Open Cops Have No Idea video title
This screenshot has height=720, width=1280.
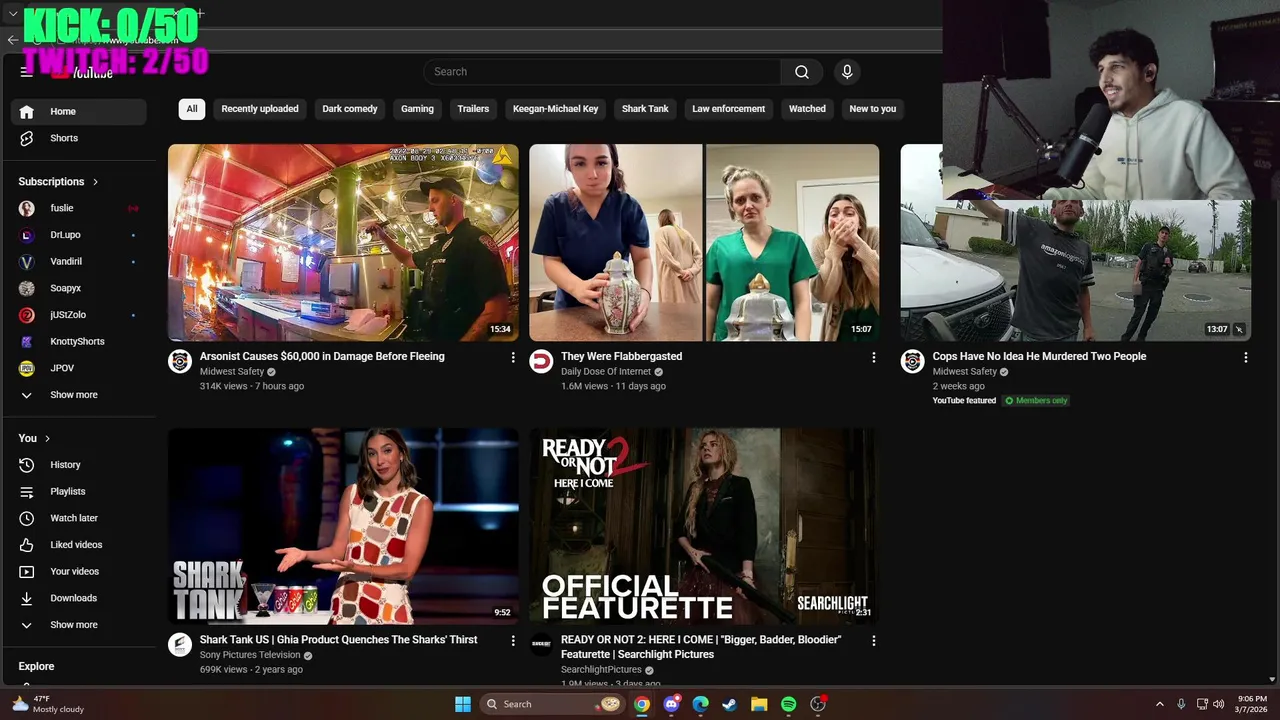pos(1039,357)
